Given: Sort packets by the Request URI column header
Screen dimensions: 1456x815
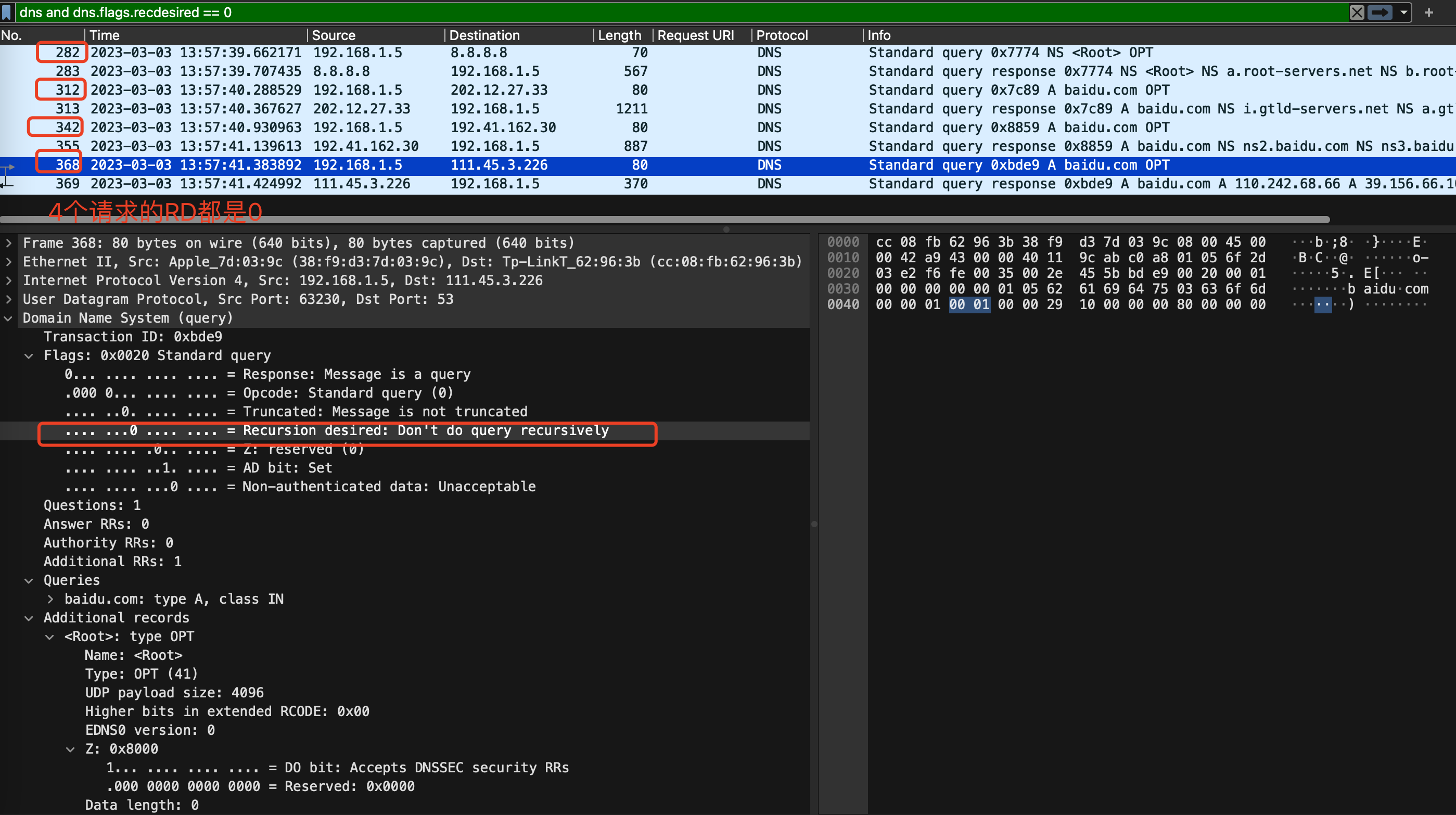Looking at the screenshot, I should pos(701,35).
